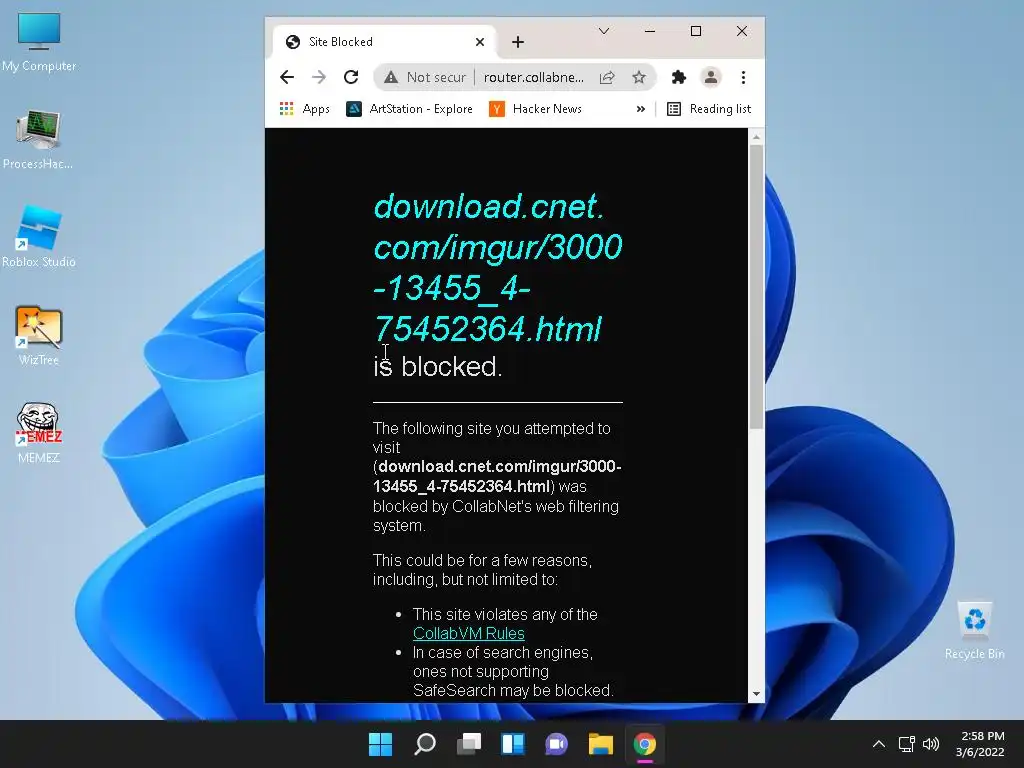
Task: Click the 'is blocked.' text
Action: (438, 366)
